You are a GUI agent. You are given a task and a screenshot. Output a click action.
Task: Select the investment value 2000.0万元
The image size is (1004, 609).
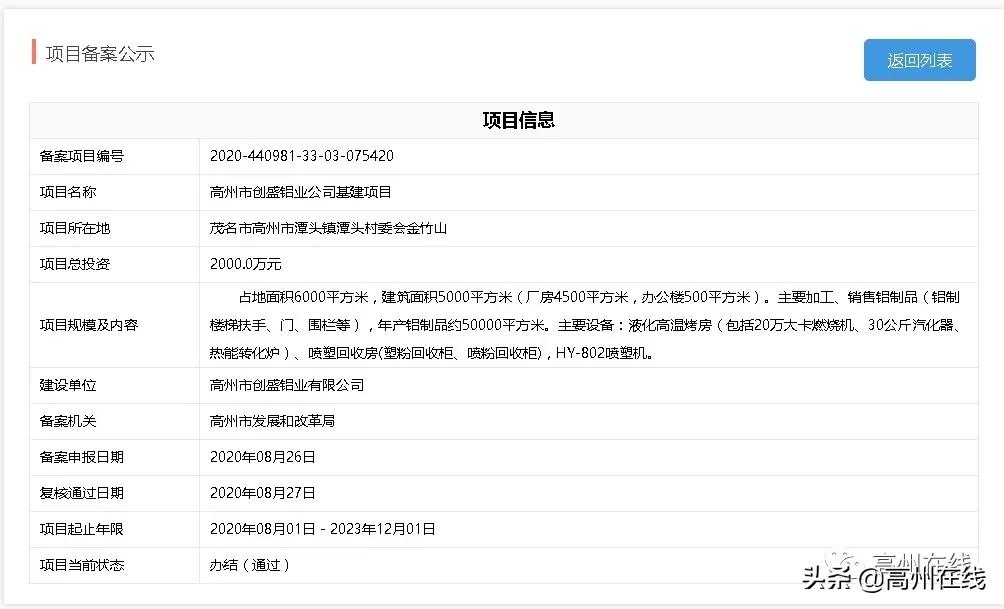tap(252, 264)
